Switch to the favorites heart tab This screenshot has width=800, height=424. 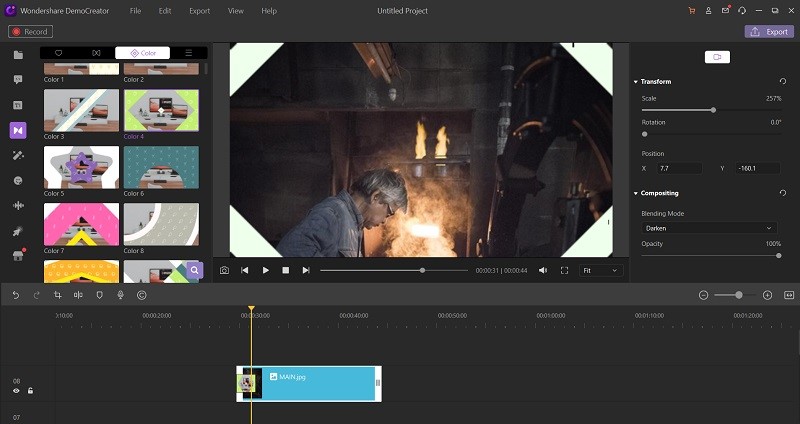[x=59, y=53]
